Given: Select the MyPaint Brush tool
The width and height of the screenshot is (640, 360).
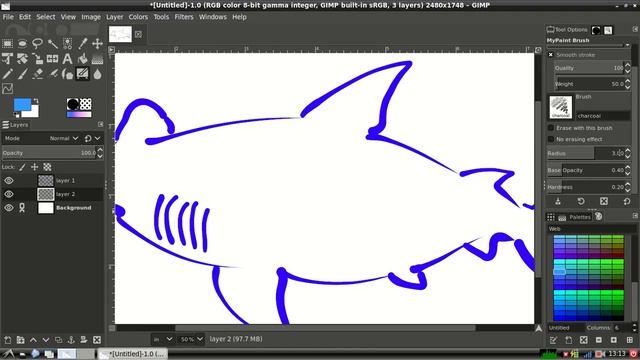Looking at the screenshot, I should tap(82, 74).
